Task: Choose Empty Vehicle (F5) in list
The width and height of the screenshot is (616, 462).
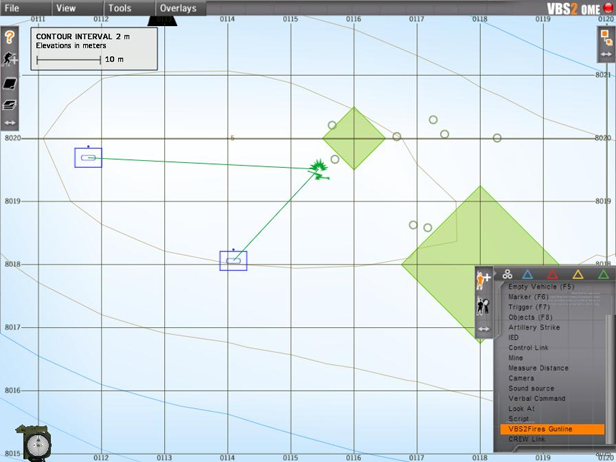Action: tap(541, 287)
